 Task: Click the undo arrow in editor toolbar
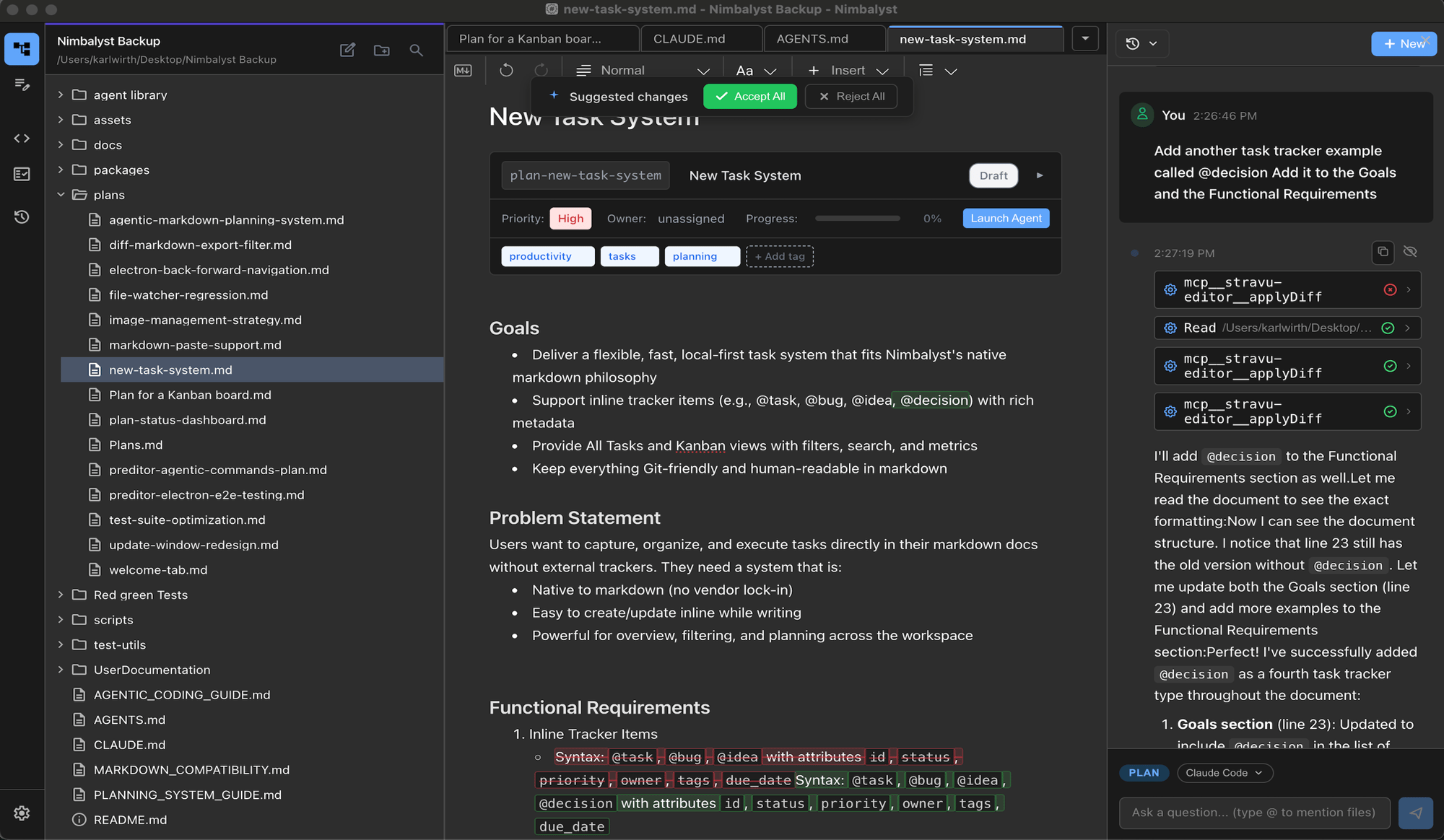506,70
